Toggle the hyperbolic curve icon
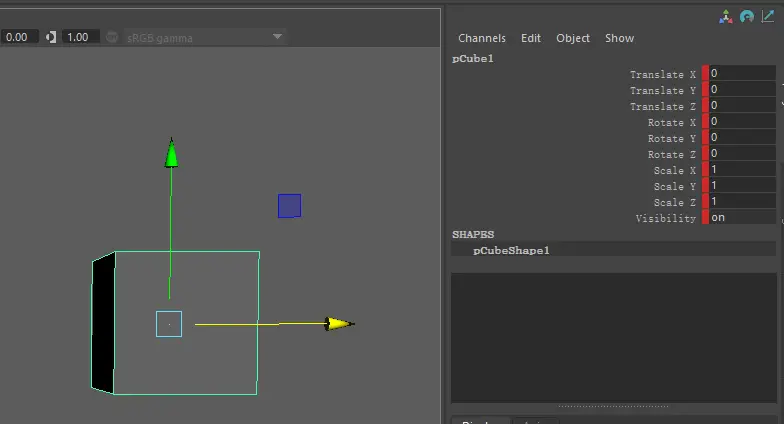Viewport: 784px width, 424px height. (767, 17)
